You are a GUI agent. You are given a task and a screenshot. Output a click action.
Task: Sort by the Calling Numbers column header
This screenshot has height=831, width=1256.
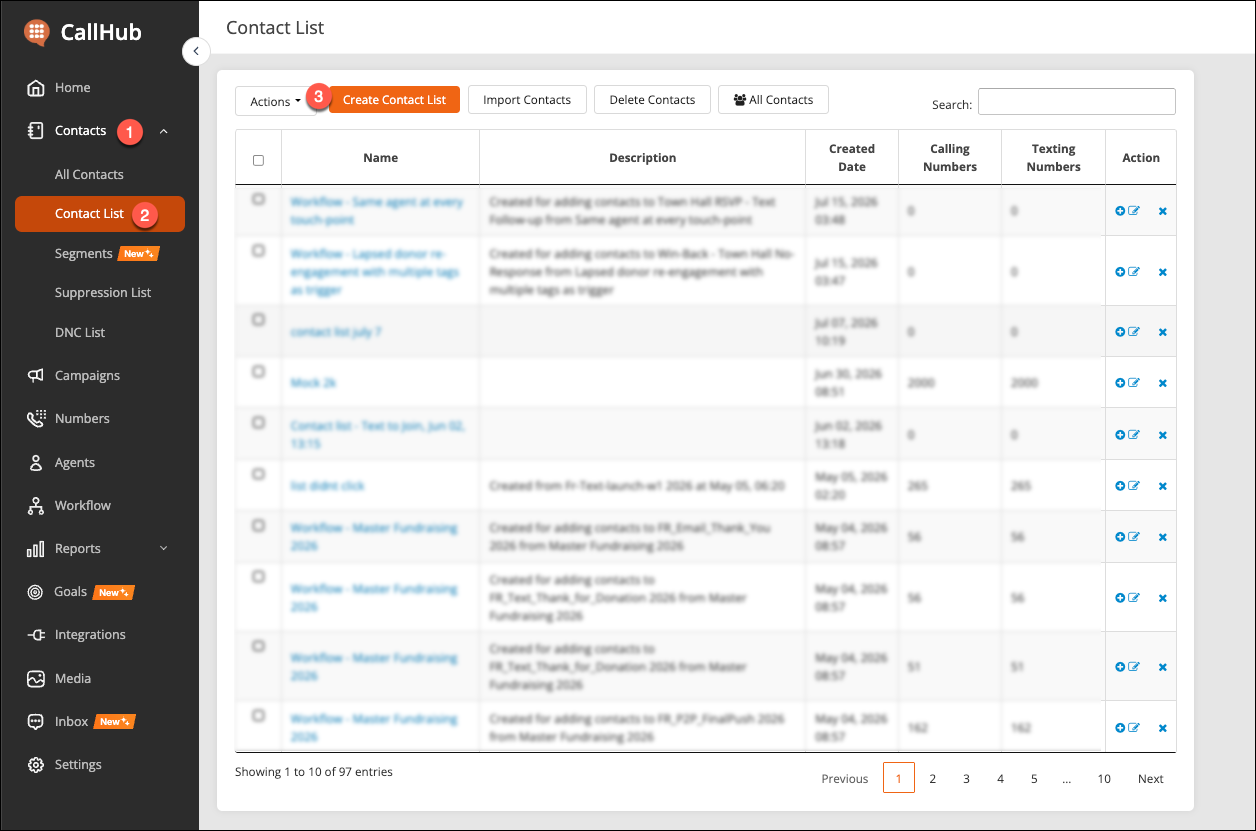pyautogui.click(x=950, y=158)
